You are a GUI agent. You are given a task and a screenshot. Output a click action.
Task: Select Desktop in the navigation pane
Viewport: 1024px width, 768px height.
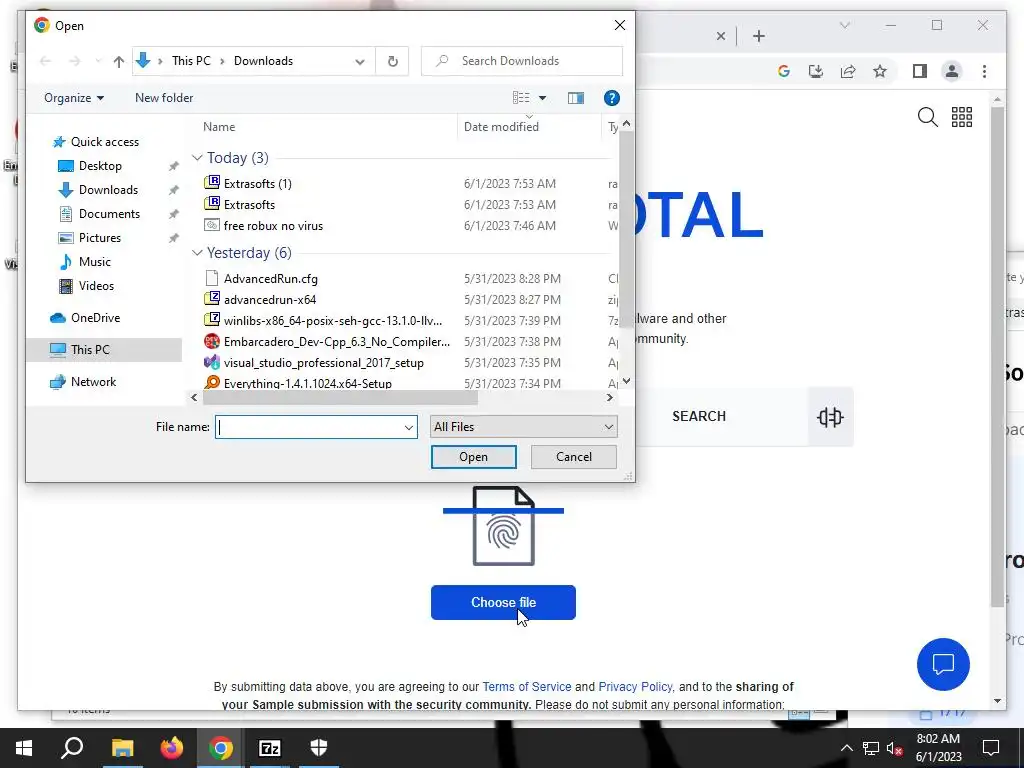[x=100, y=166]
